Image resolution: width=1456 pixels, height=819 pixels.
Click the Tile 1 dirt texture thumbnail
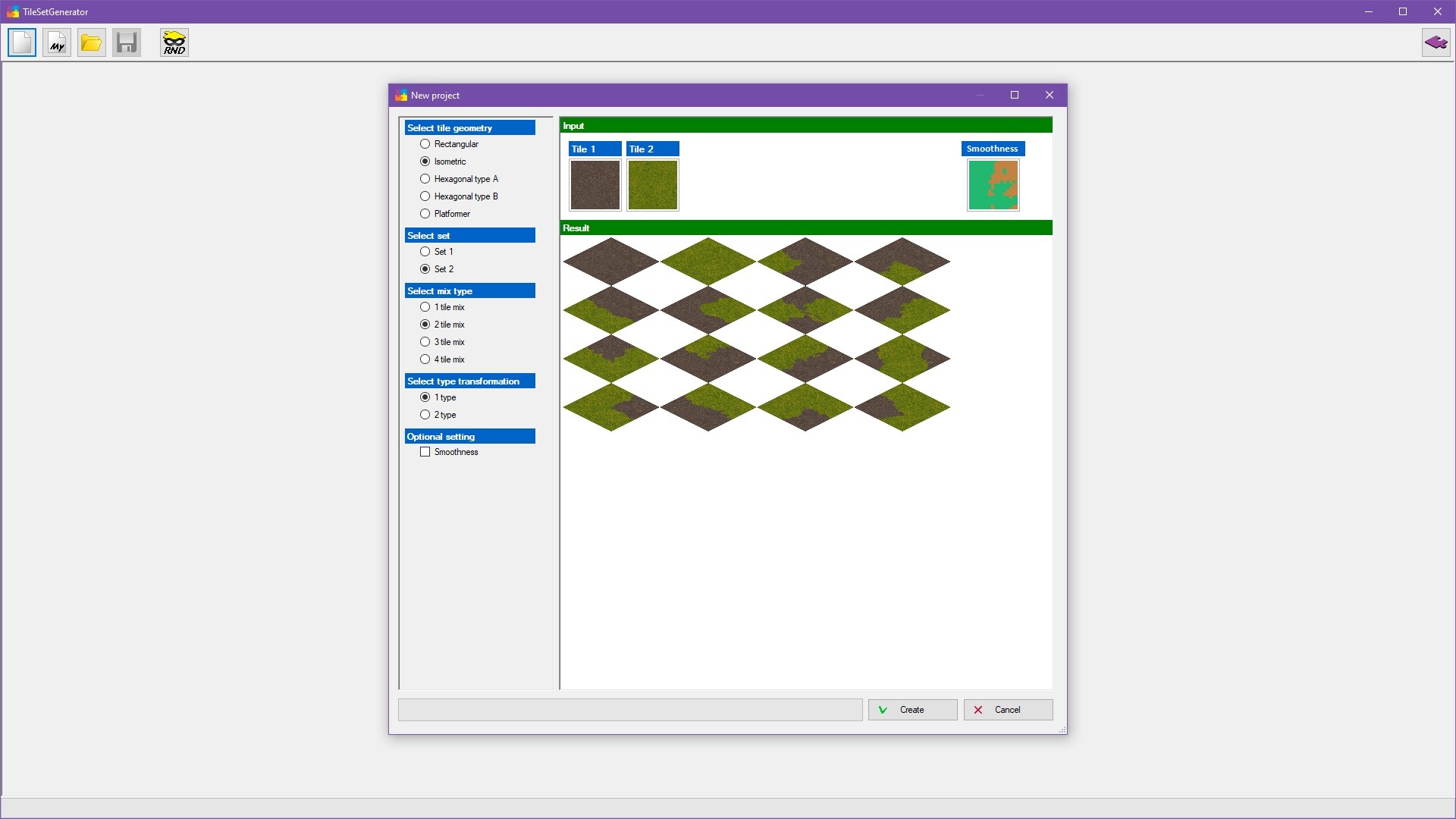(595, 185)
